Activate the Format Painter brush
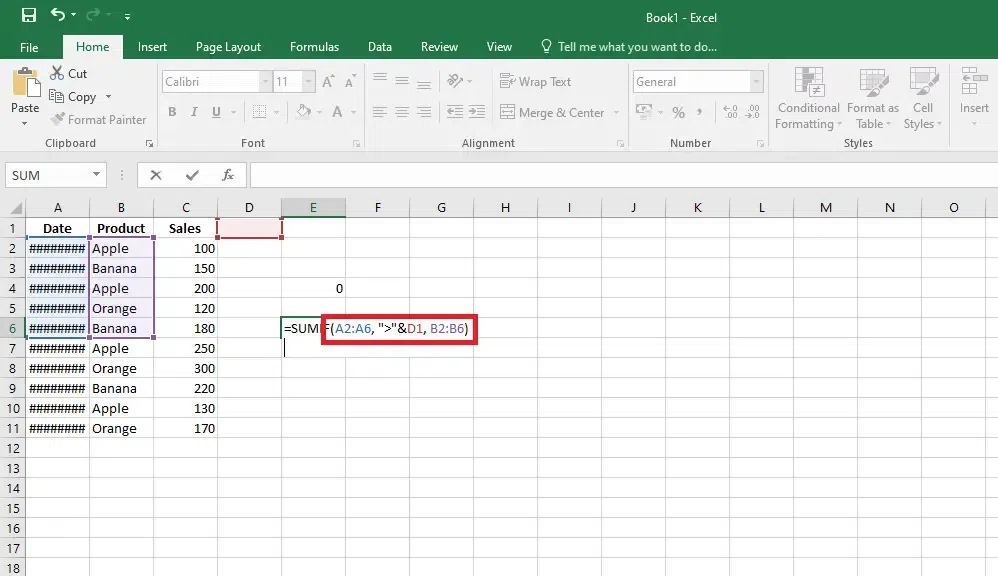 click(99, 120)
